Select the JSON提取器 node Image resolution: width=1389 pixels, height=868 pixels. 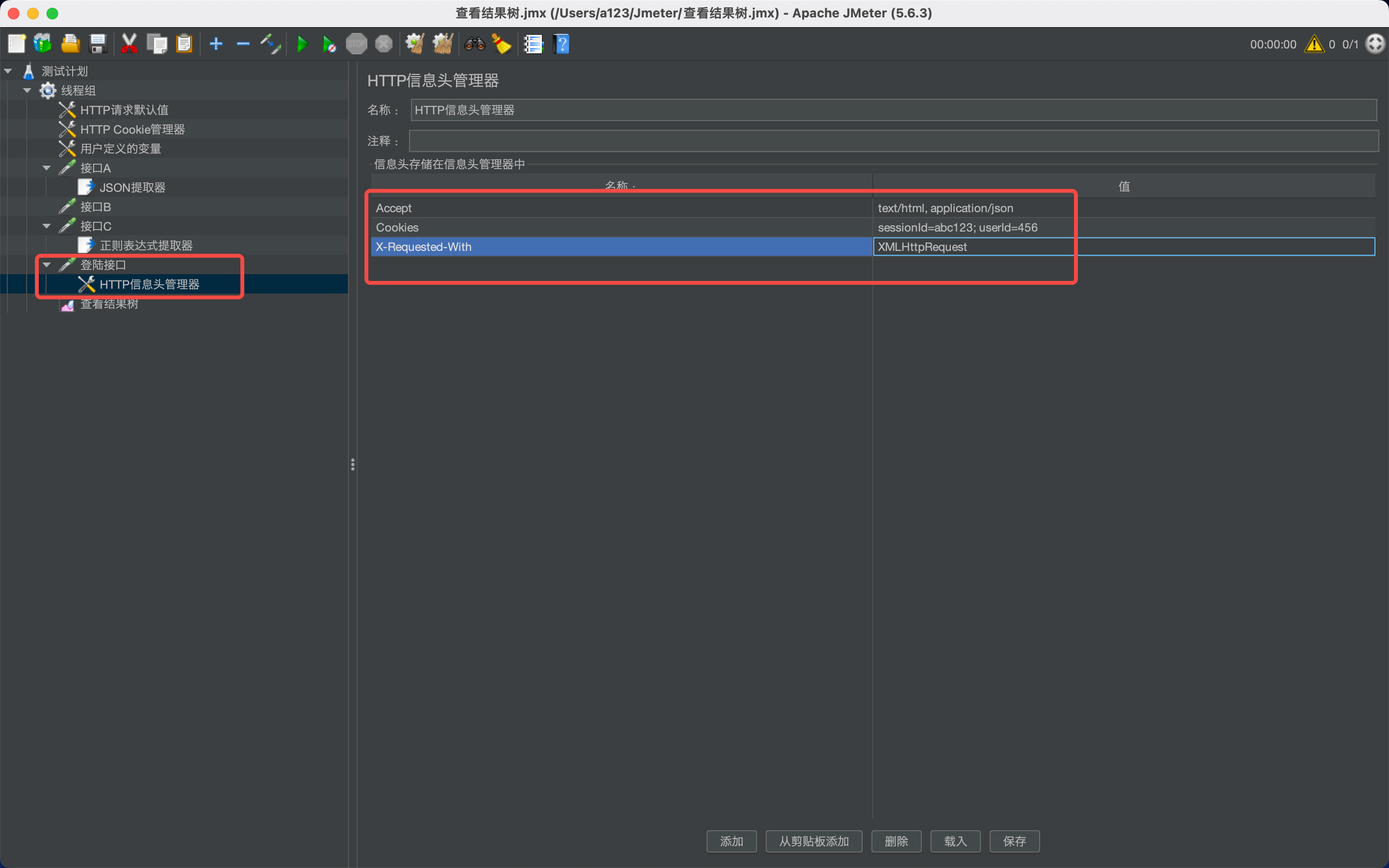click(132, 187)
